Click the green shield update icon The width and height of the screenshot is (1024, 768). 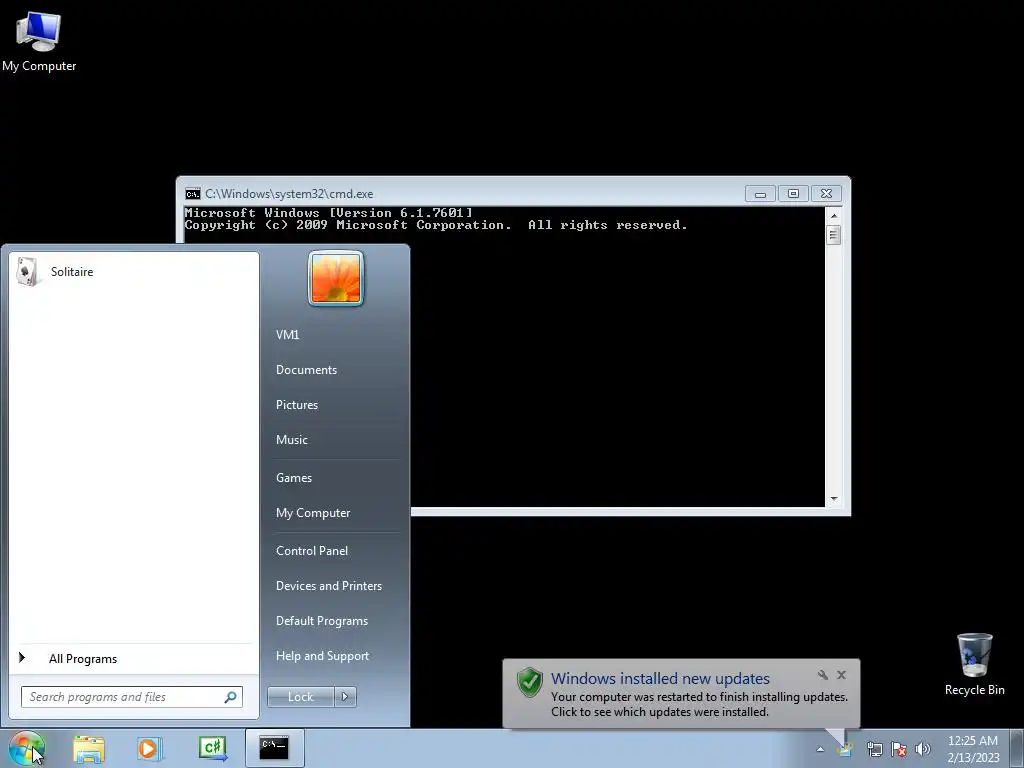(530, 682)
